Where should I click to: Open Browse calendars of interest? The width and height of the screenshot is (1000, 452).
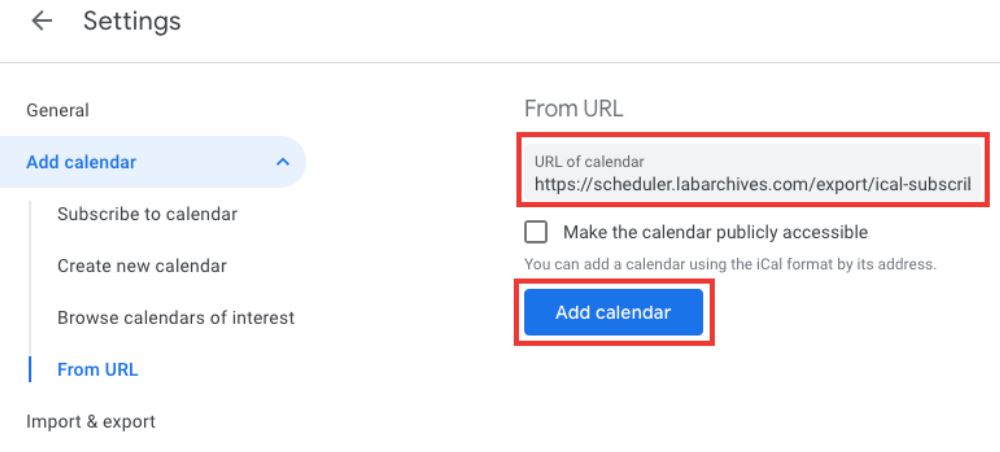pos(176,318)
